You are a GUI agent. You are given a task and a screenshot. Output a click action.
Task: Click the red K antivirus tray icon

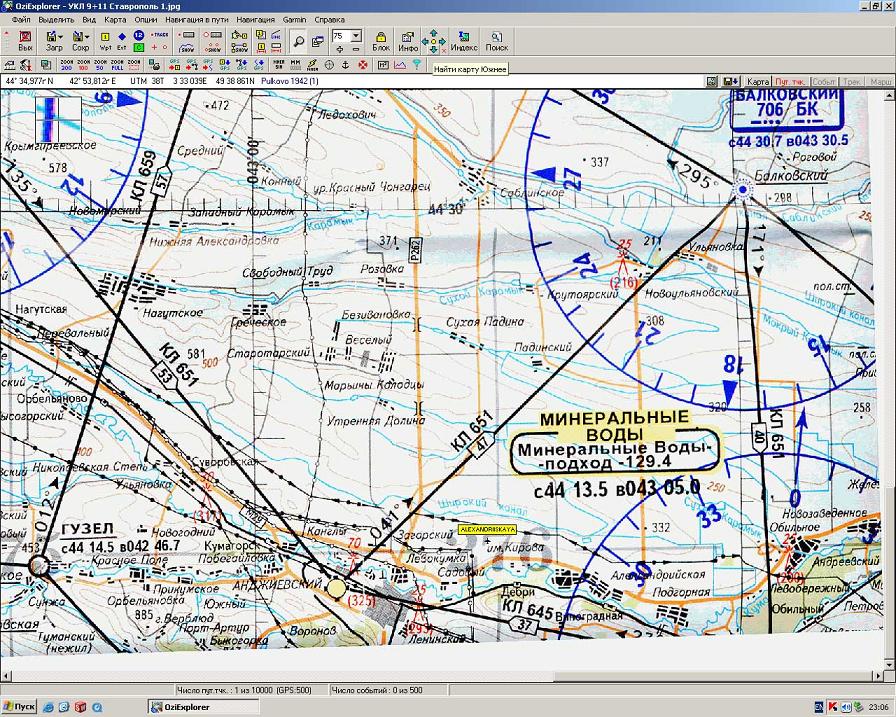pos(833,707)
